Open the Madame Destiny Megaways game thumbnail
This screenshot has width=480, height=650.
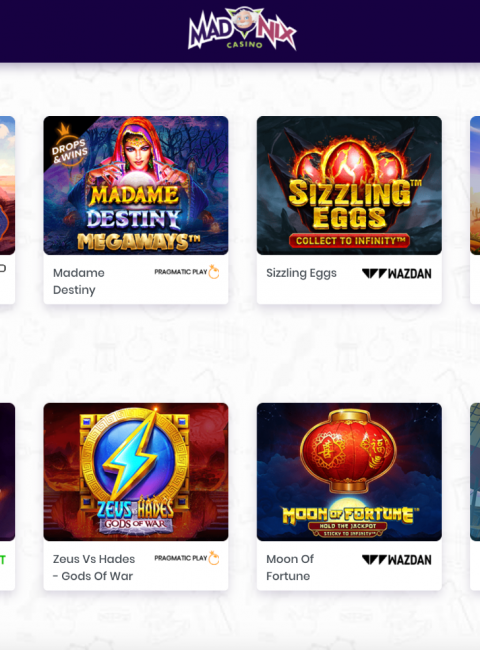coord(136,185)
